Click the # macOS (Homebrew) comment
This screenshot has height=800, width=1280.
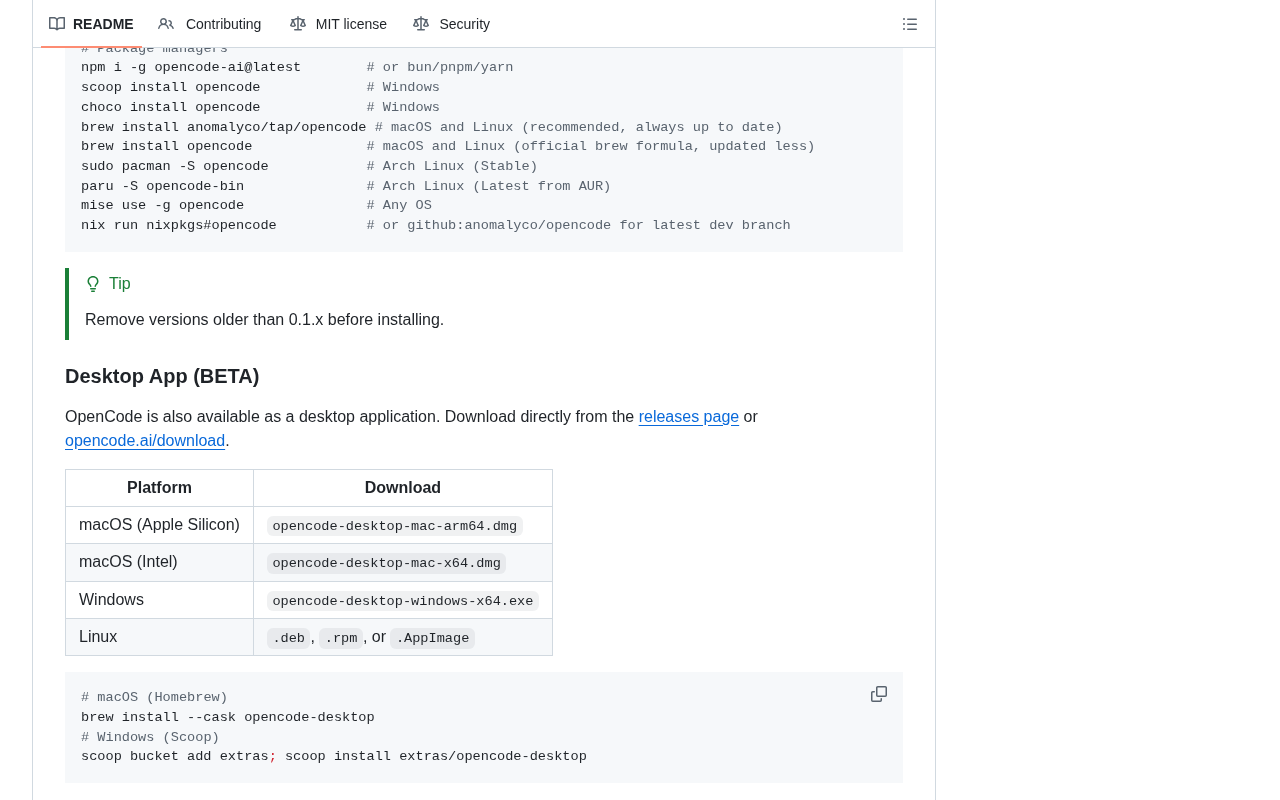[154, 698]
